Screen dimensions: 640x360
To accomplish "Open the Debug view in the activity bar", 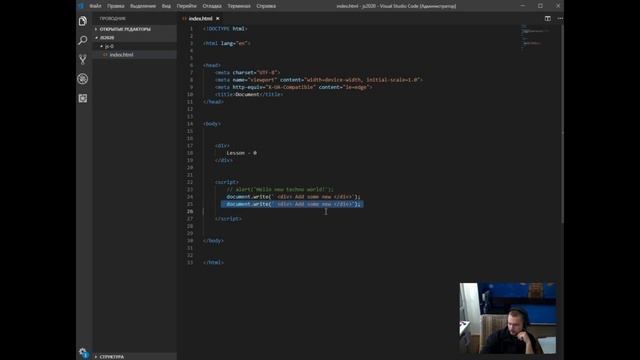I will click(83, 79).
